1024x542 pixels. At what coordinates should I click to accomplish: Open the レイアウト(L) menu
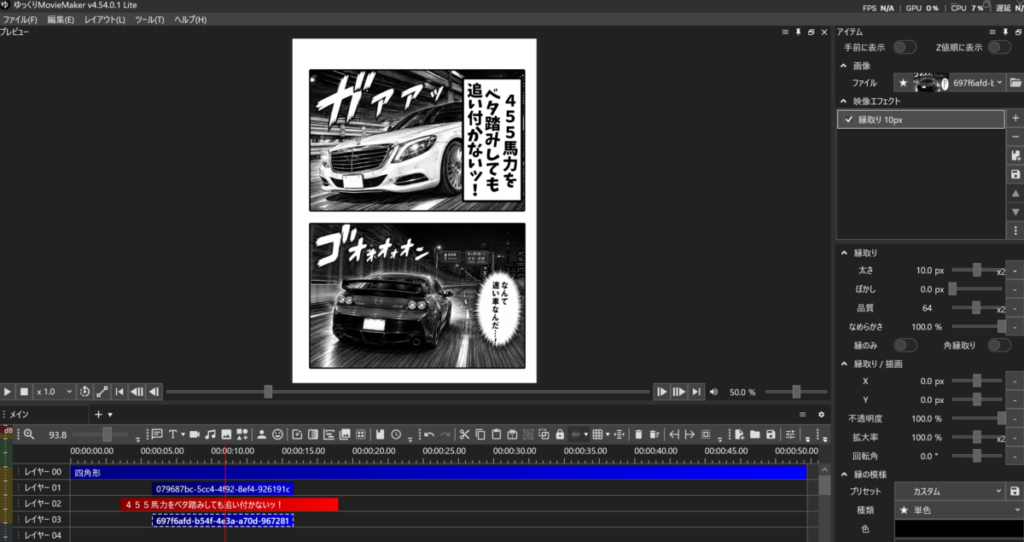[104, 20]
